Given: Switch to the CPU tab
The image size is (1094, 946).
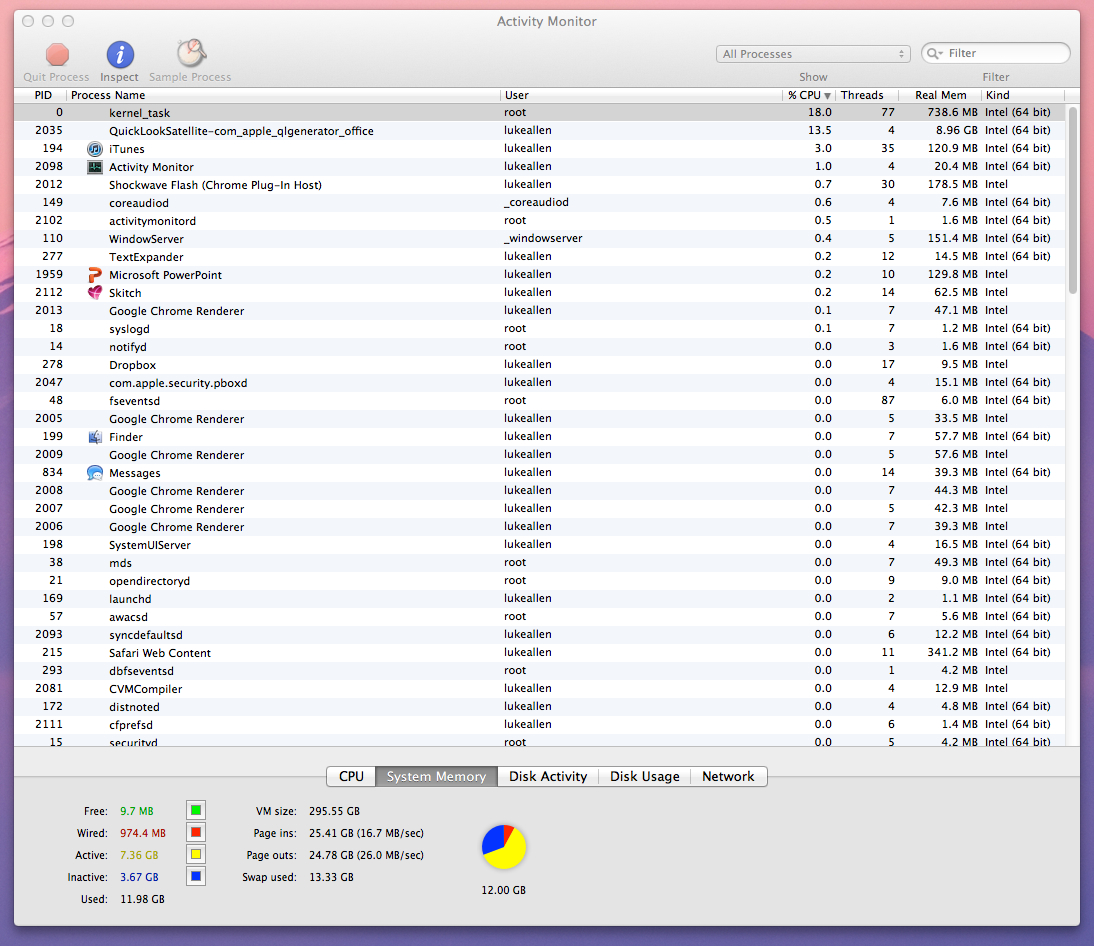Looking at the screenshot, I should pyautogui.click(x=351, y=776).
